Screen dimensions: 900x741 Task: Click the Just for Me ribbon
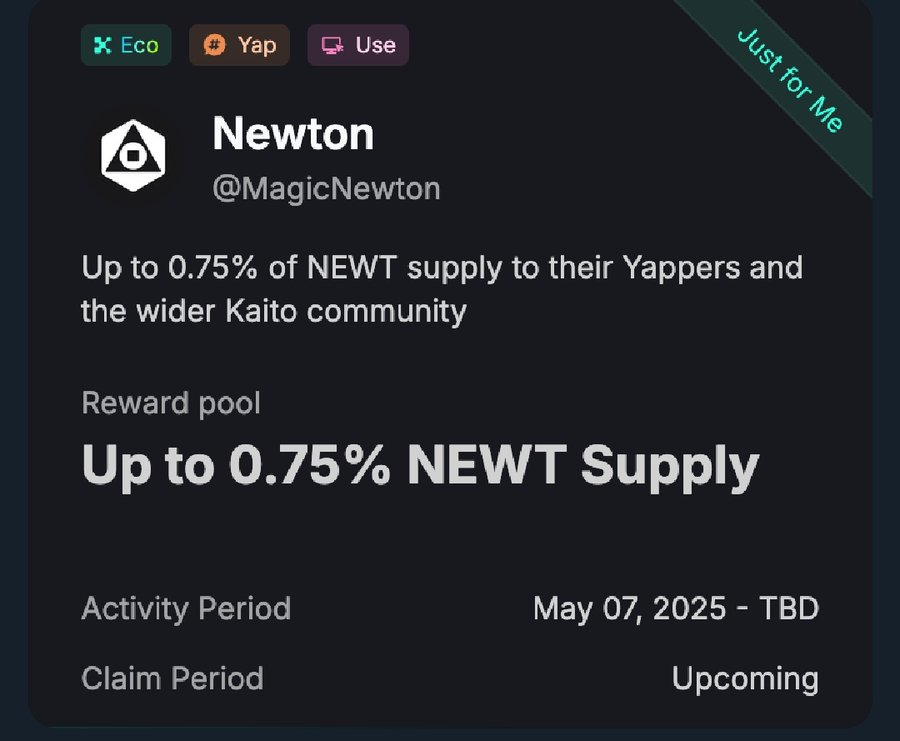[x=790, y=80]
